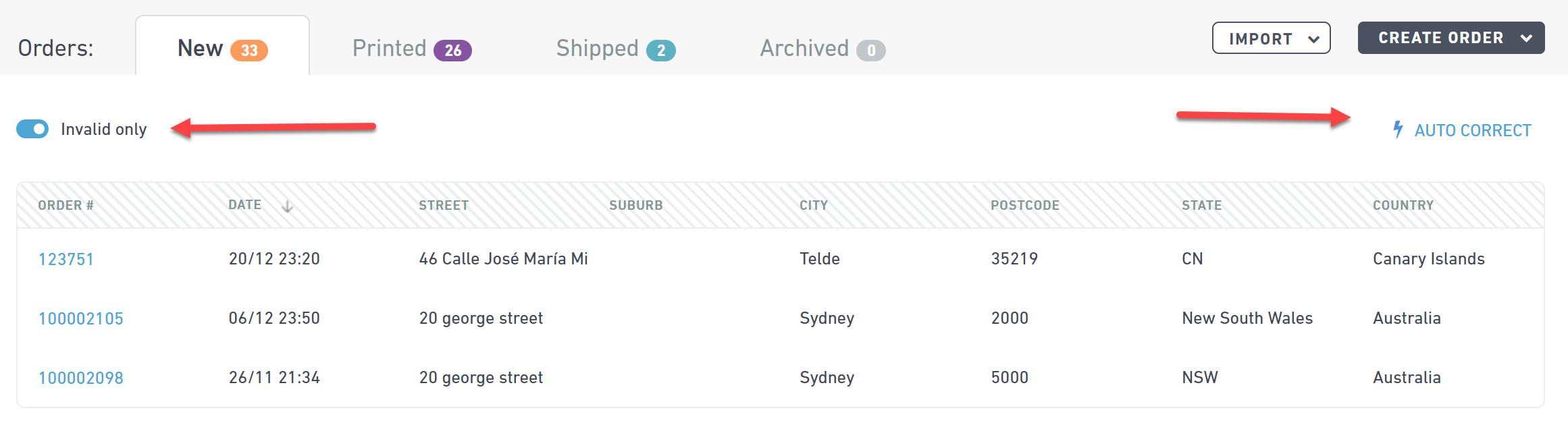Click the Create Order button
Viewport: 1568px width, 427px height.
click(x=1451, y=38)
